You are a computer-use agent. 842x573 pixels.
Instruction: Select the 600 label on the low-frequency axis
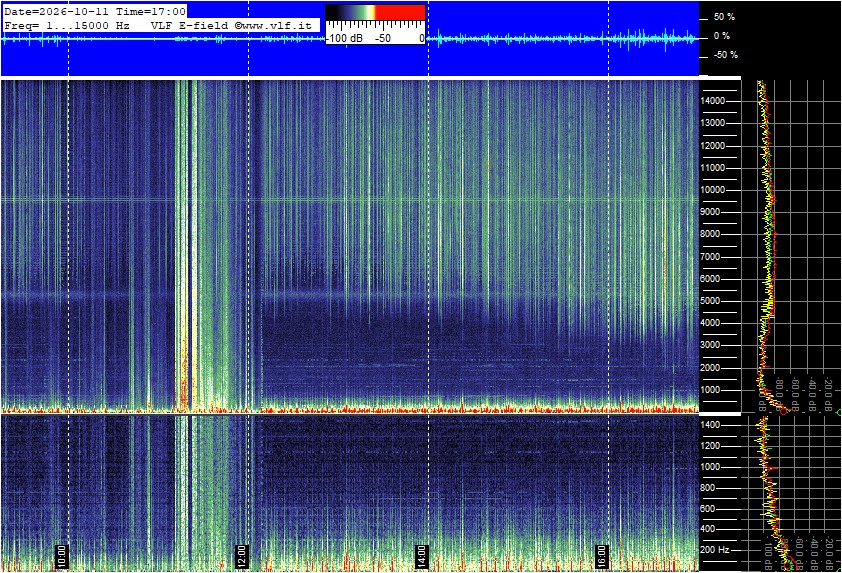(708, 509)
